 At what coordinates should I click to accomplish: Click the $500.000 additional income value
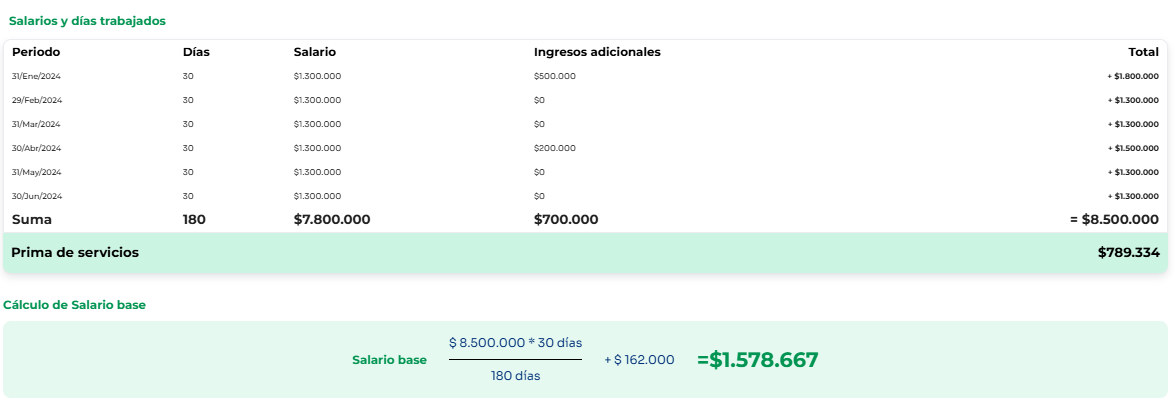pos(555,76)
